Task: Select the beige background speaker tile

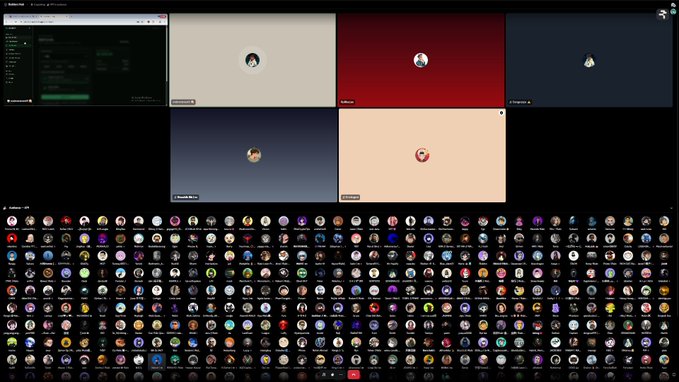Action: coord(252,60)
